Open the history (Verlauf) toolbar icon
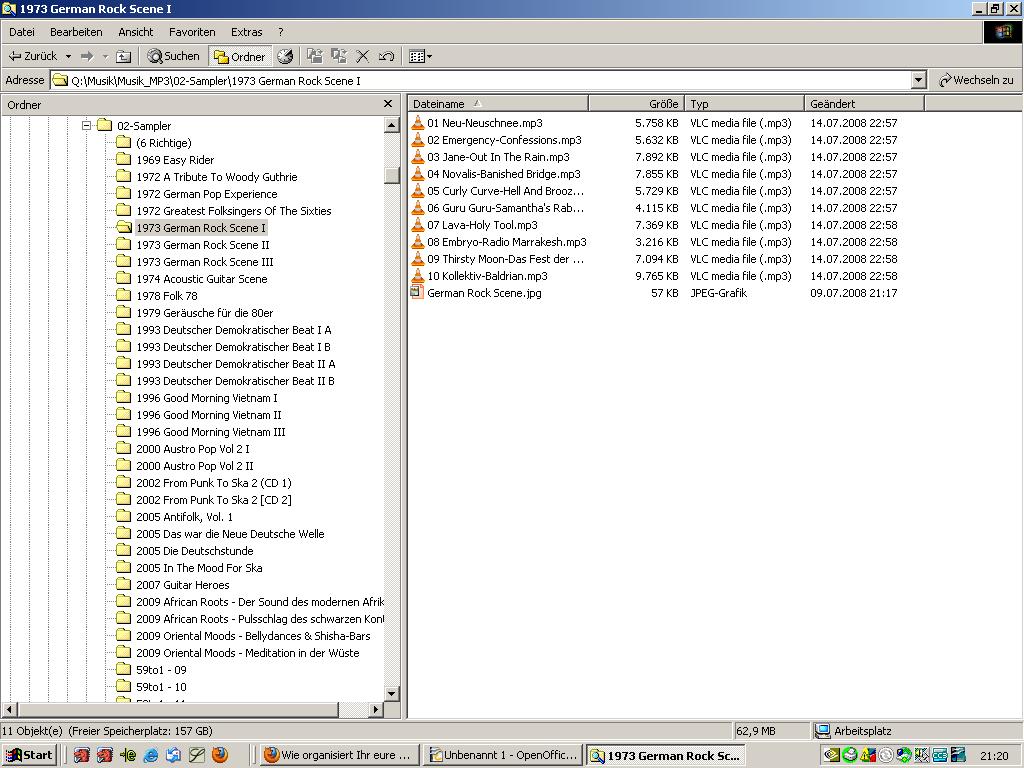Image resolution: width=1024 pixels, height=768 pixels. (x=285, y=56)
